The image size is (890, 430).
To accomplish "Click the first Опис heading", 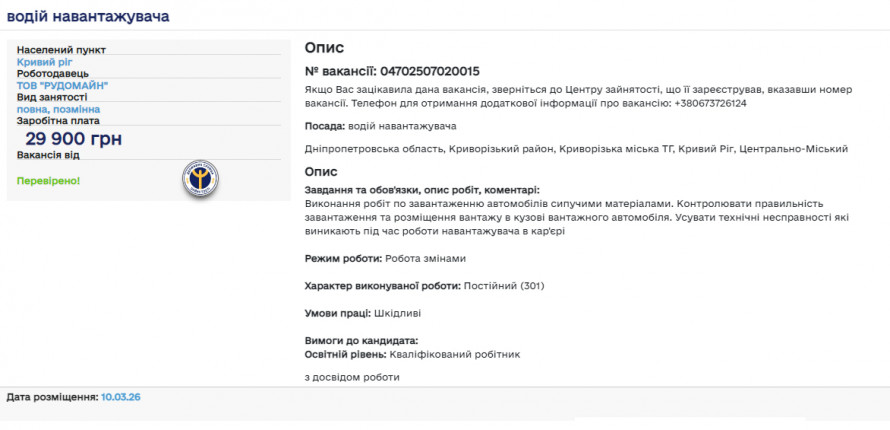I will click(324, 48).
